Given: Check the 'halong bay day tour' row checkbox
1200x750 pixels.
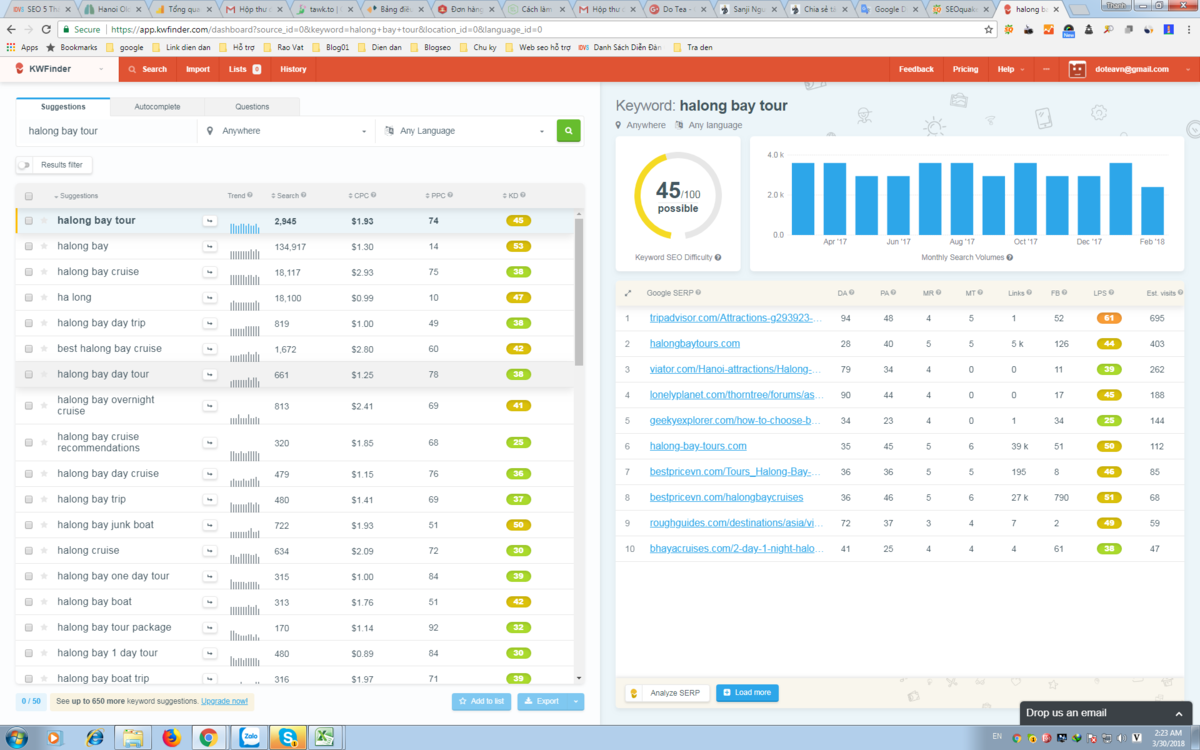Looking at the screenshot, I should 29,374.
